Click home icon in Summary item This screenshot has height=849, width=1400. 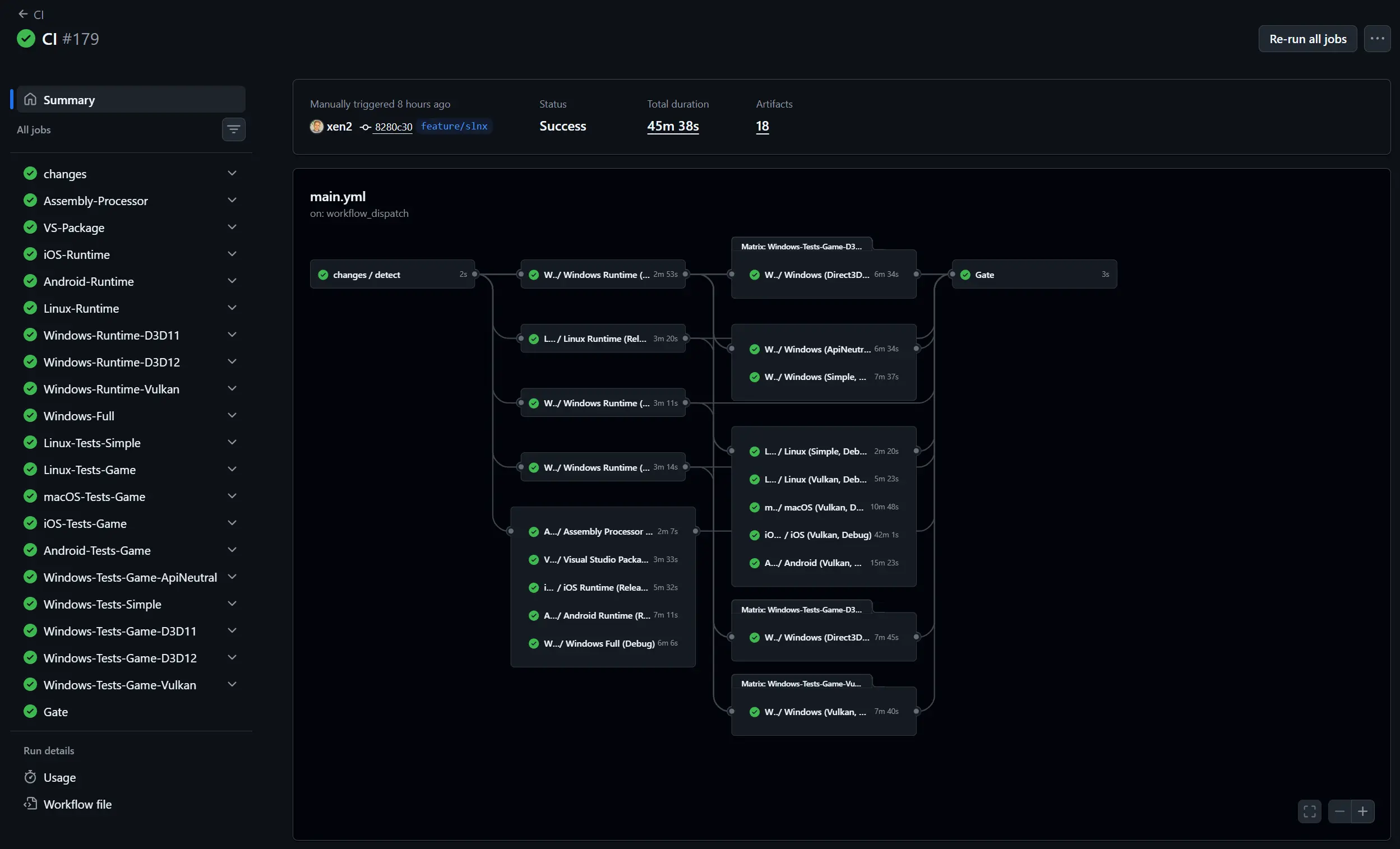click(30, 99)
